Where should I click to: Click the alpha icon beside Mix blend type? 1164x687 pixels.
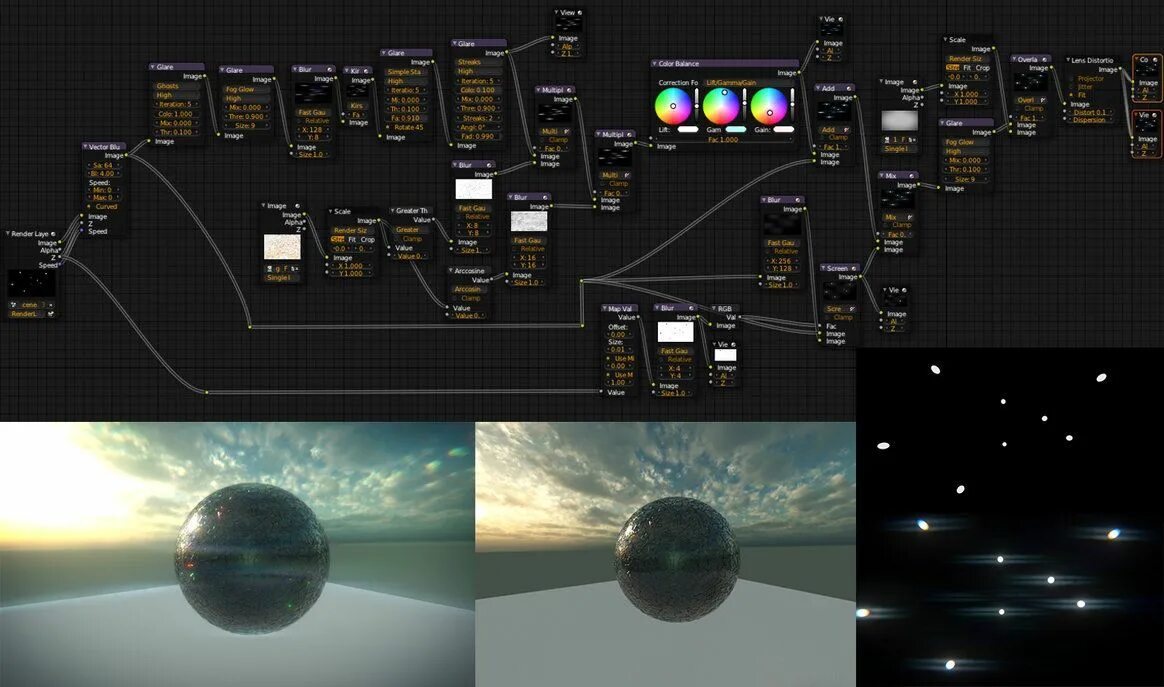[x=910, y=218]
